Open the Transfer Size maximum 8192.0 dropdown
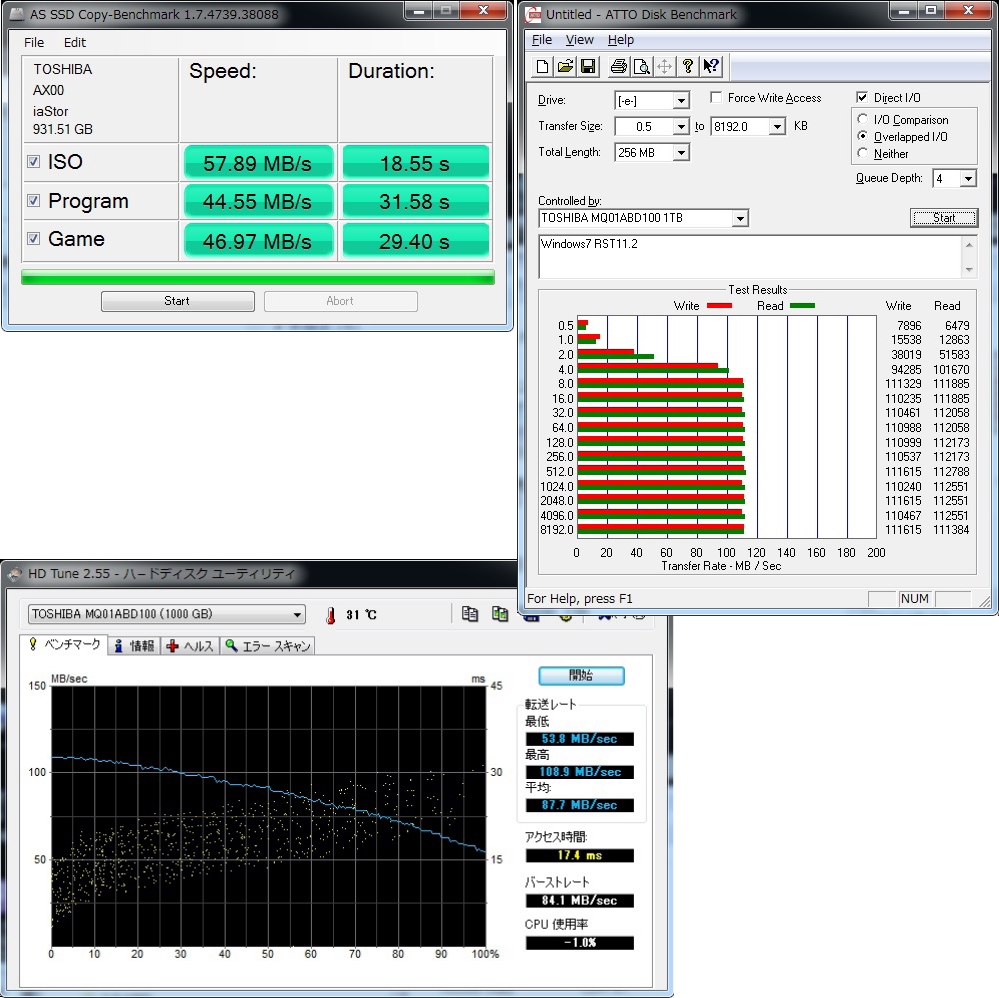Viewport: 999px width, 998px height. pos(777,127)
